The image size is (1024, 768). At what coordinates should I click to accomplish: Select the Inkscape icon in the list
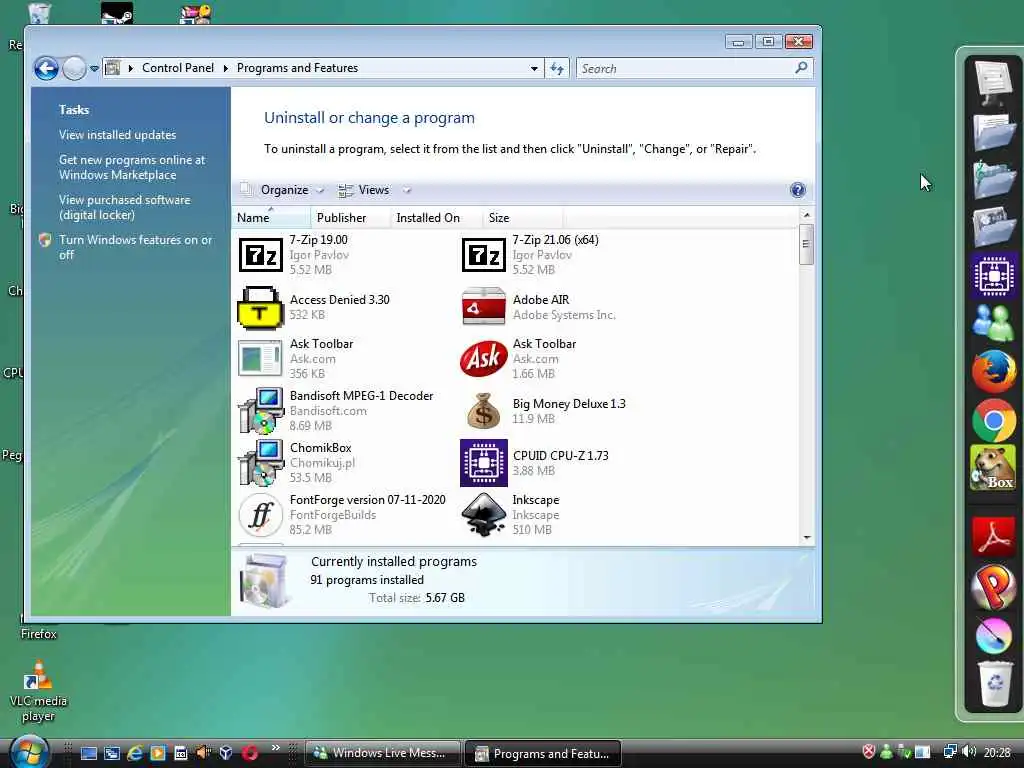click(x=483, y=515)
